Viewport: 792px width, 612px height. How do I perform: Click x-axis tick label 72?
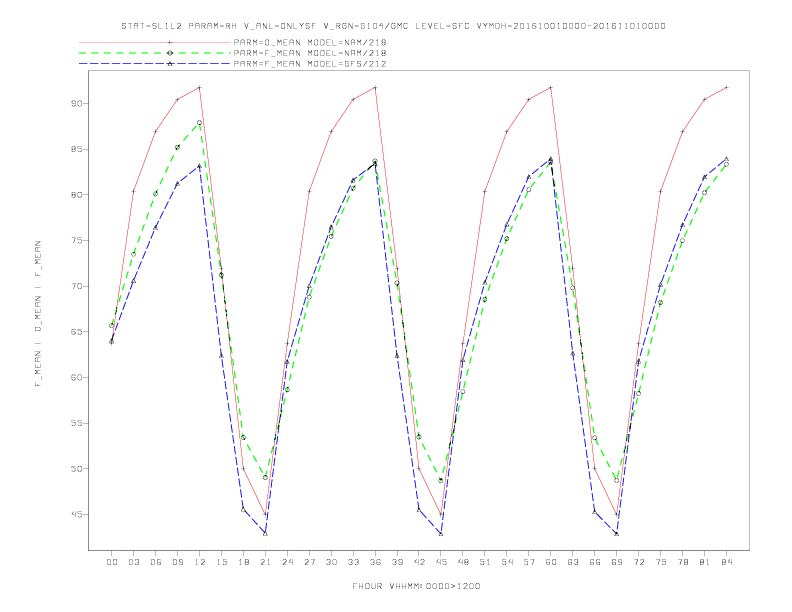tap(638, 562)
